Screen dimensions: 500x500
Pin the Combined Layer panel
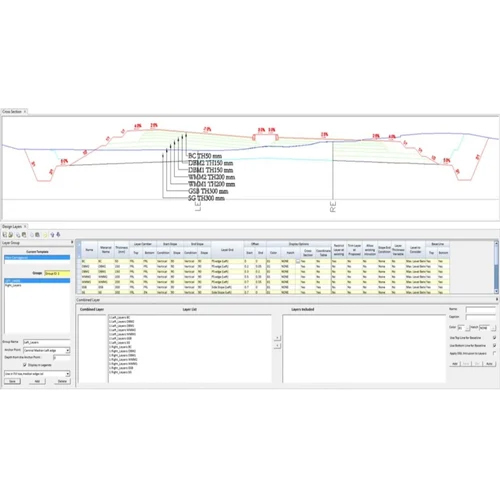[497, 300]
